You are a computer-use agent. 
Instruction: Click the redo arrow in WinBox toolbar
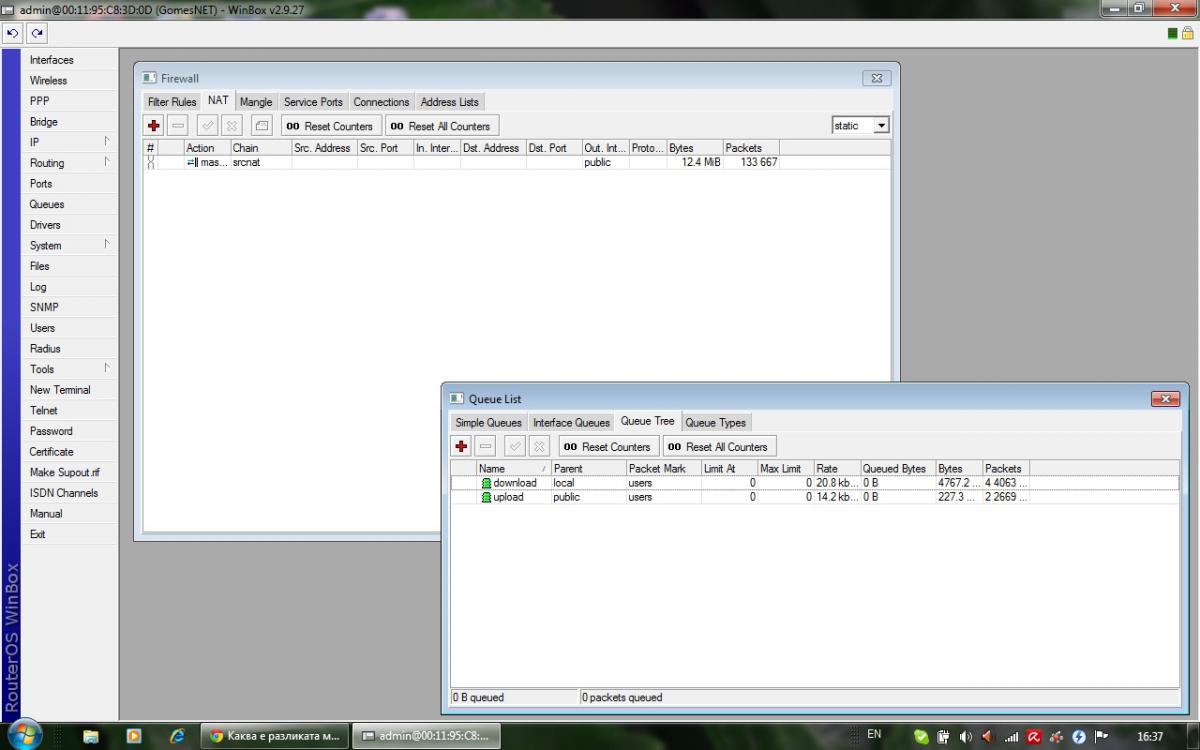click(x=37, y=33)
